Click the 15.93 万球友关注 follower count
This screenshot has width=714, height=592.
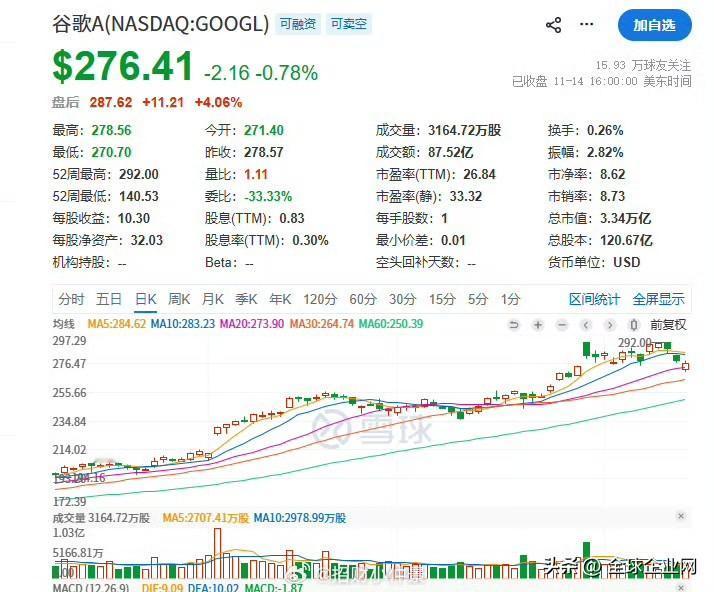click(x=643, y=65)
